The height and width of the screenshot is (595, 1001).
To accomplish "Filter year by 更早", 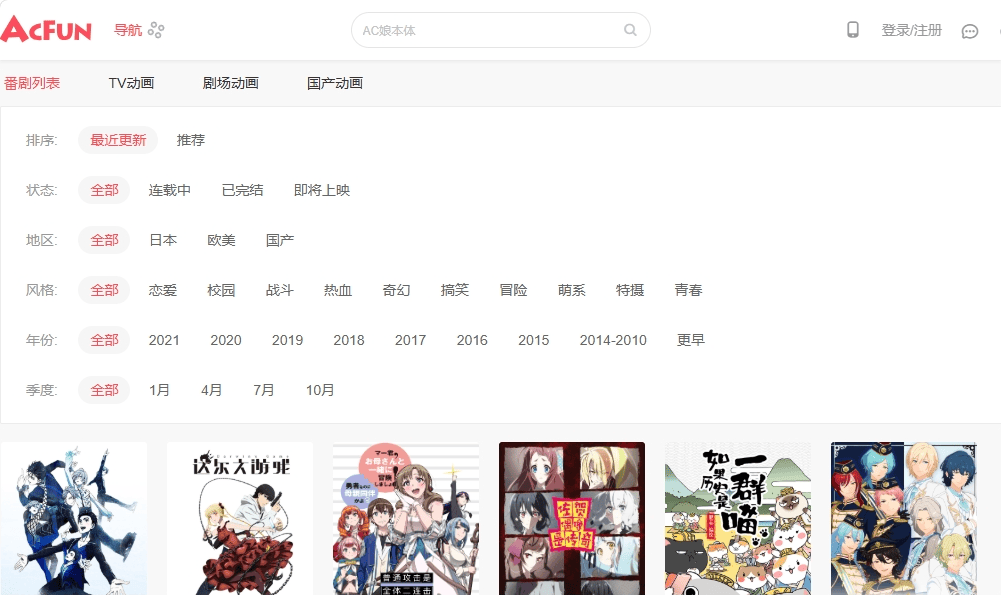I will click(x=691, y=340).
